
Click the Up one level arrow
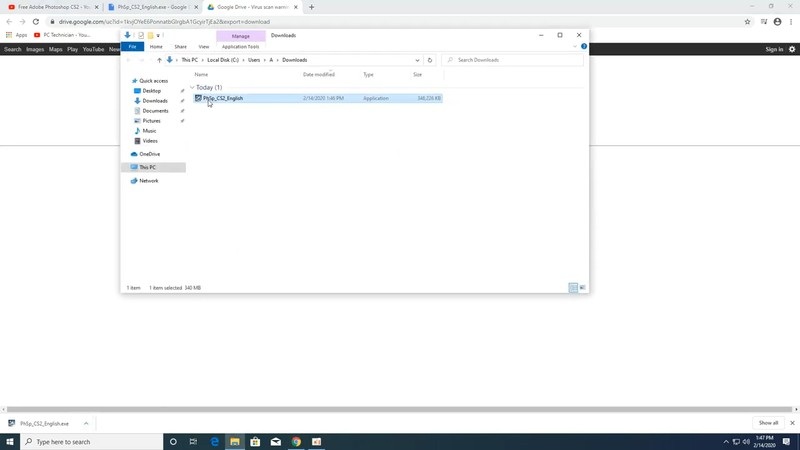pos(159,60)
